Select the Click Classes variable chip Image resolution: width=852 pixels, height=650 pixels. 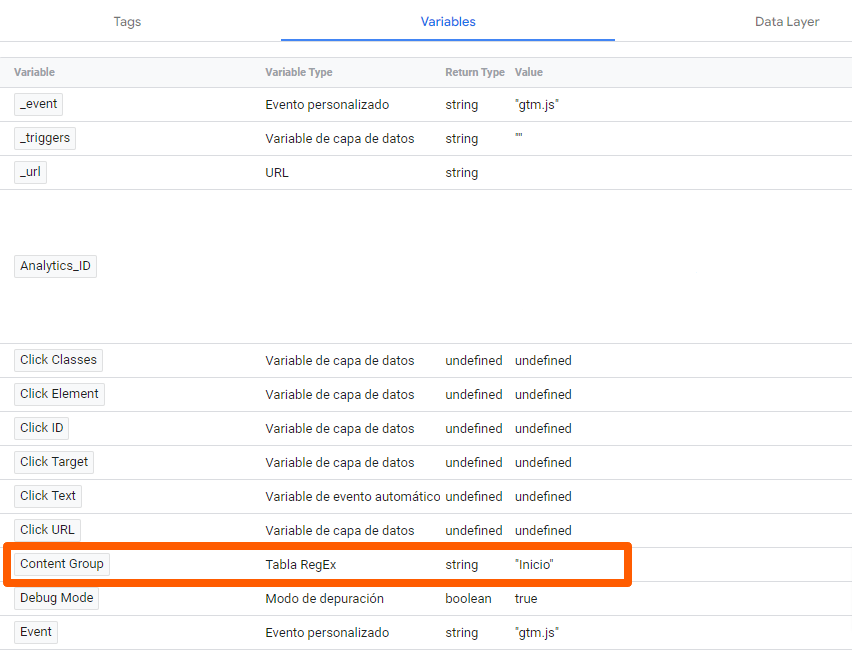click(x=58, y=360)
